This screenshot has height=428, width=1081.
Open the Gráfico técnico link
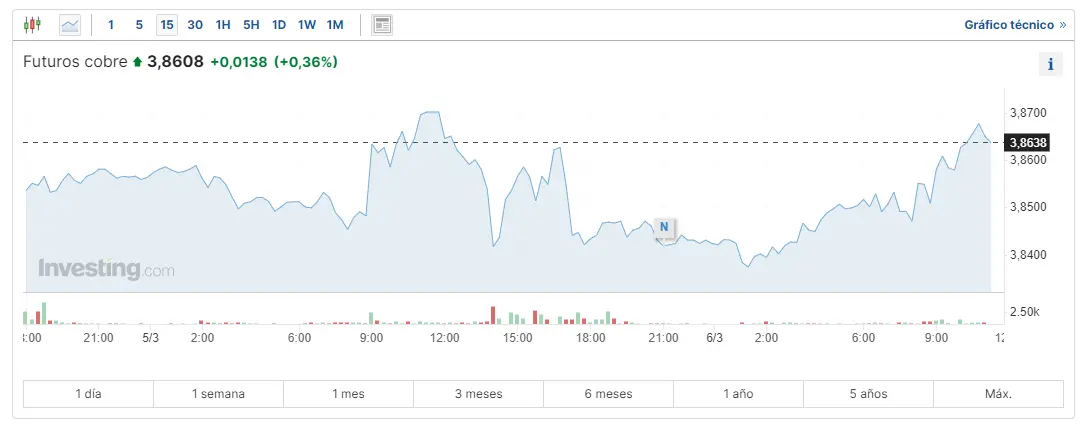coord(1014,24)
